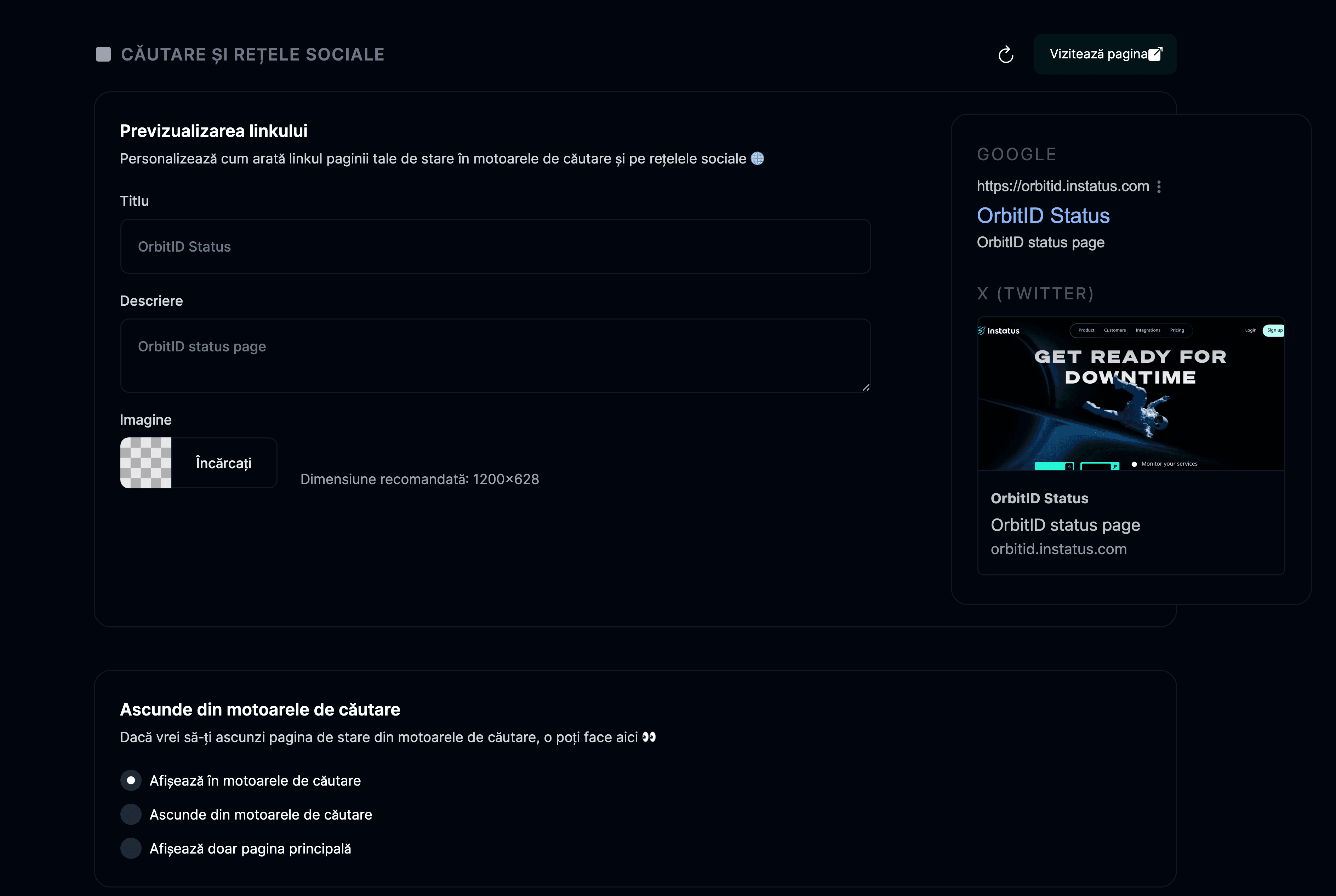Click the X (TWITTER) preview section label
Screen dimensions: 1336x896
tap(1035, 294)
